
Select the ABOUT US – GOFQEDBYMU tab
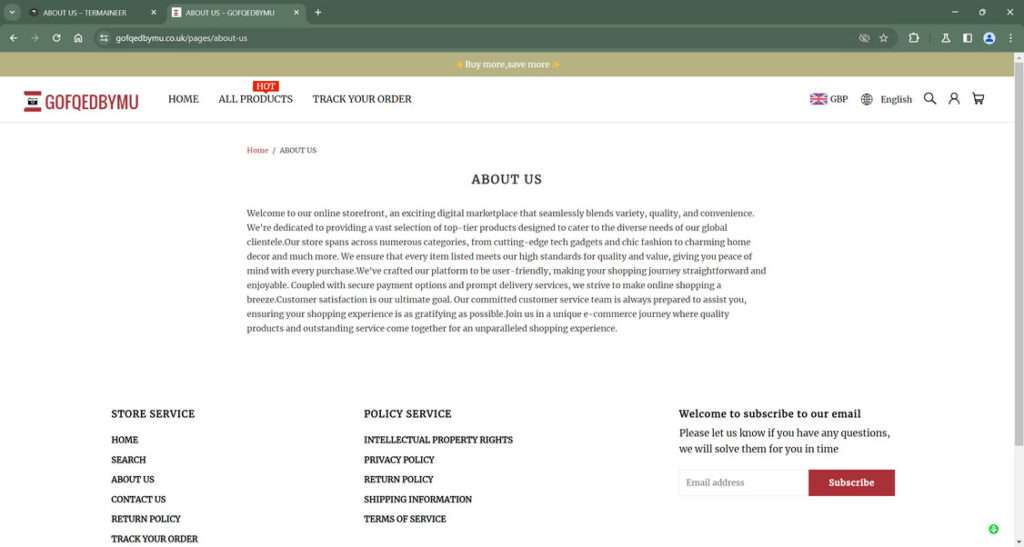click(230, 12)
